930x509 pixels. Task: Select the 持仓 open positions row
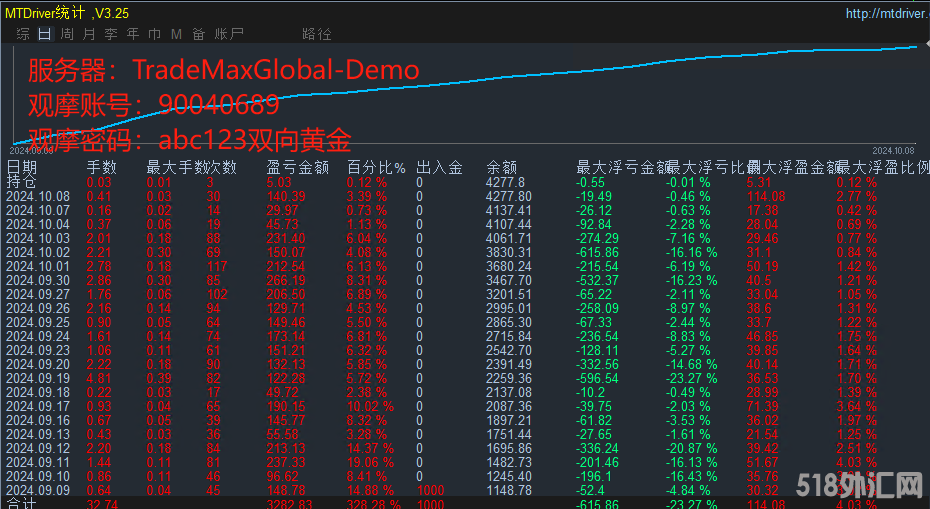pyautogui.click(x=22, y=183)
